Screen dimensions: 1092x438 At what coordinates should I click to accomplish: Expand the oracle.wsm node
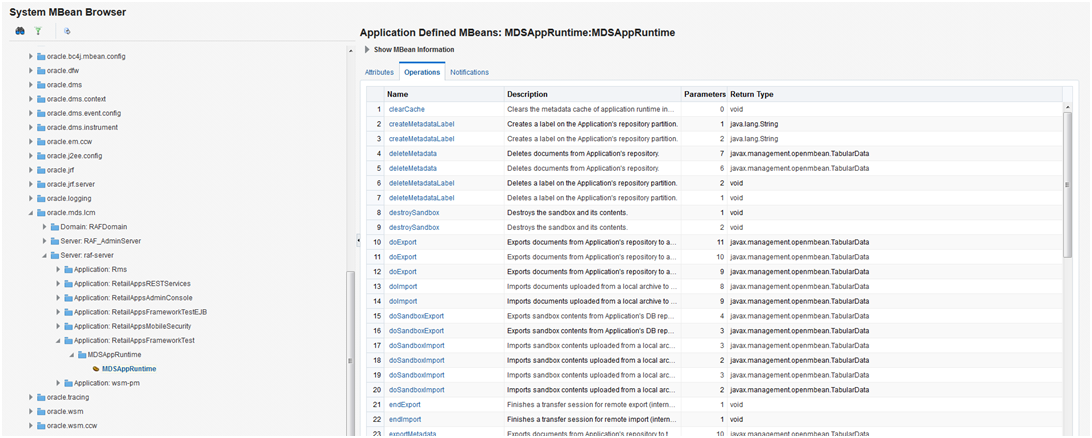(x=31, y=412)
